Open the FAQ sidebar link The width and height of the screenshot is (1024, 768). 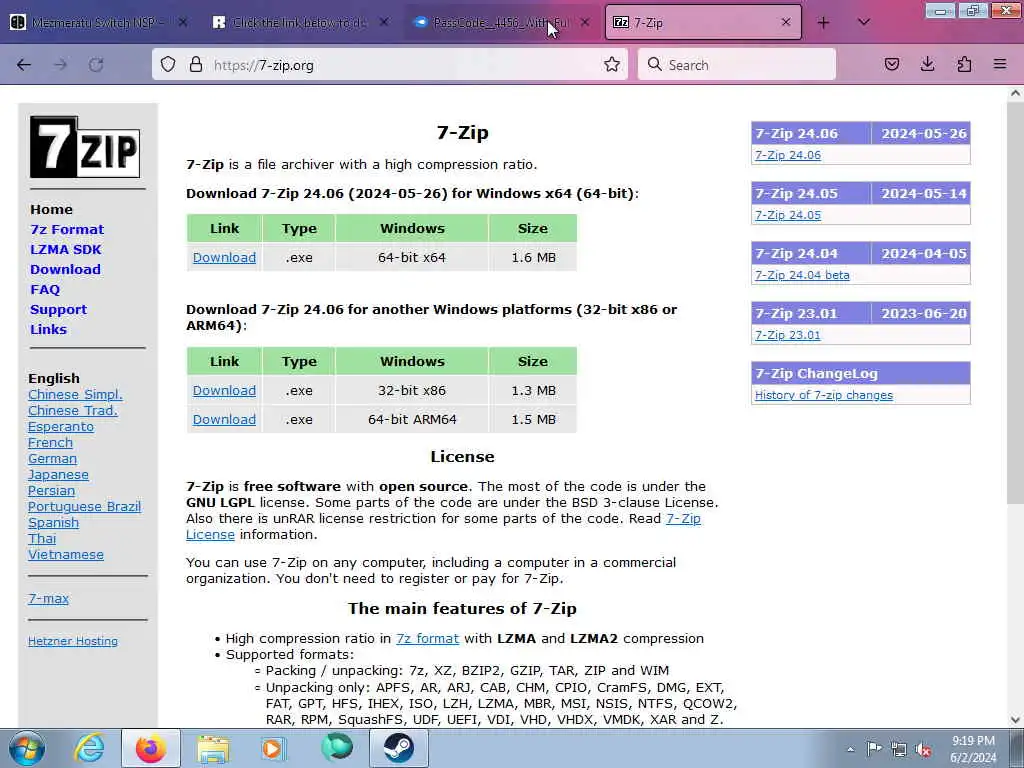coord(44,289)
